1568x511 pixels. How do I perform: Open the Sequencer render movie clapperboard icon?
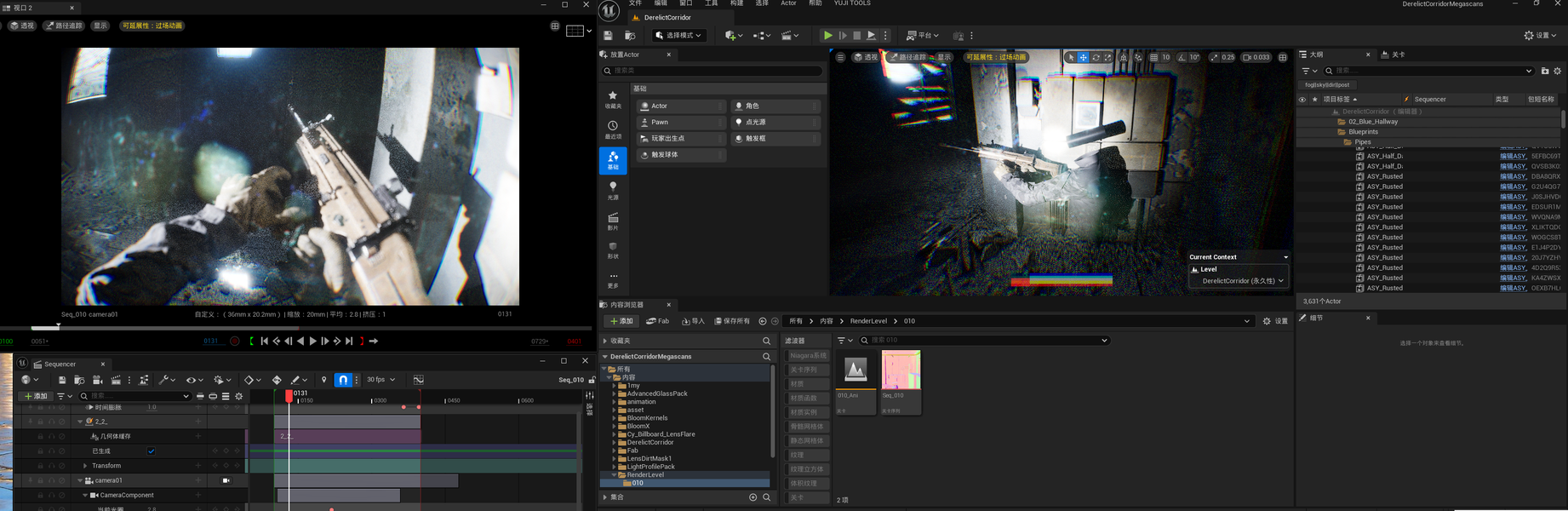(x=116, y=380)
